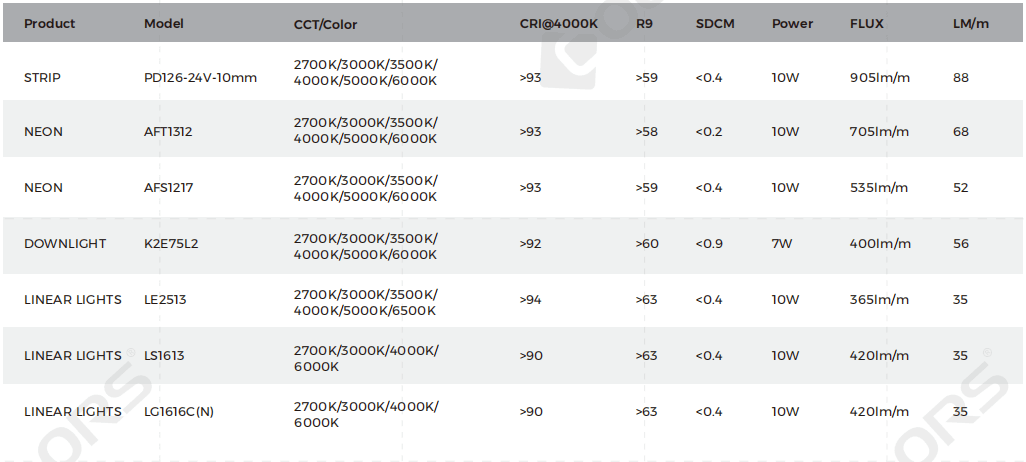Select the AFS1217 model cell
Screen dimensions: 1026x462
click(x=168, y=188)
